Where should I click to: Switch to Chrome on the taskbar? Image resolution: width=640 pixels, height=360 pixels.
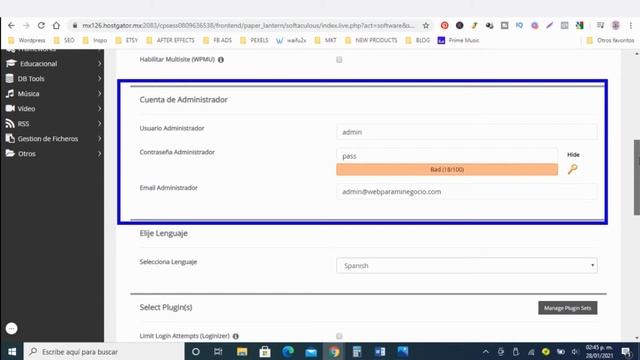coord(334,351)
